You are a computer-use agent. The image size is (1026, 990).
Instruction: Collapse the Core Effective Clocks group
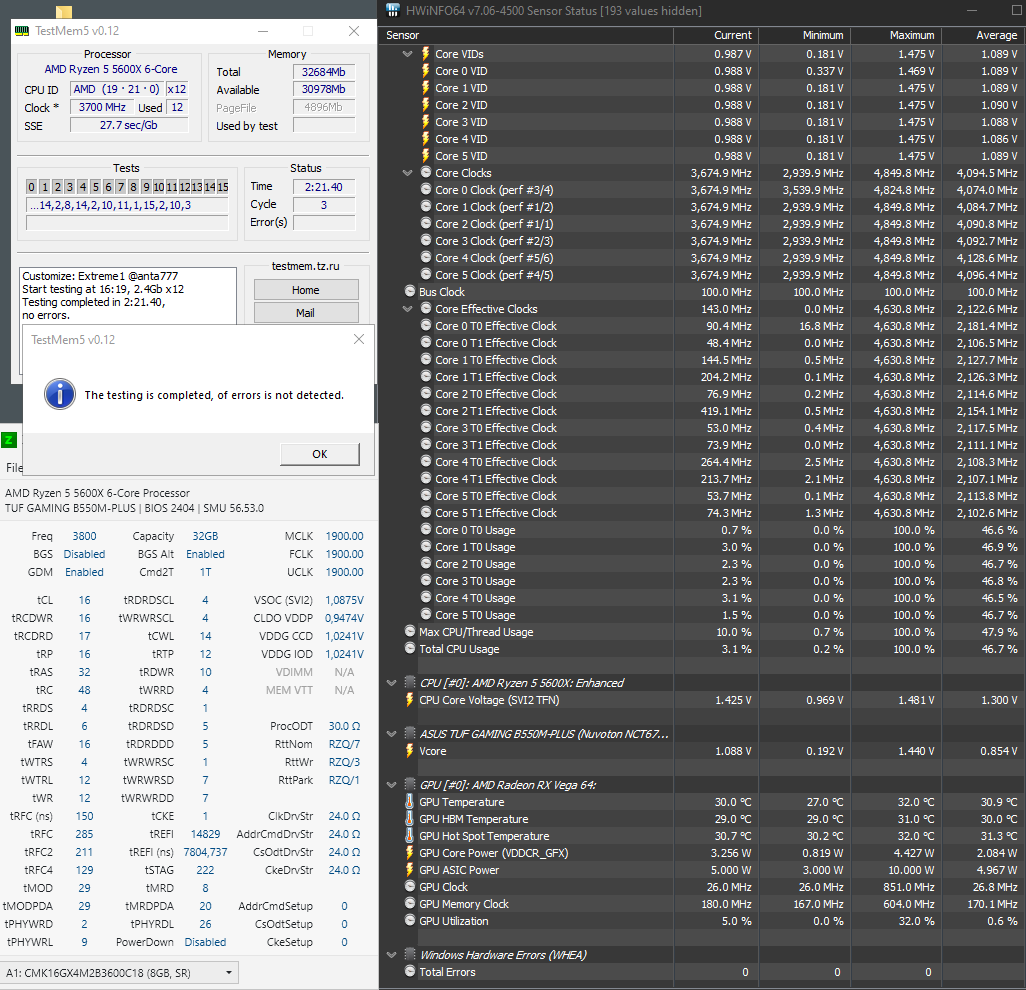pyautogui.click(x=408, y=309)
